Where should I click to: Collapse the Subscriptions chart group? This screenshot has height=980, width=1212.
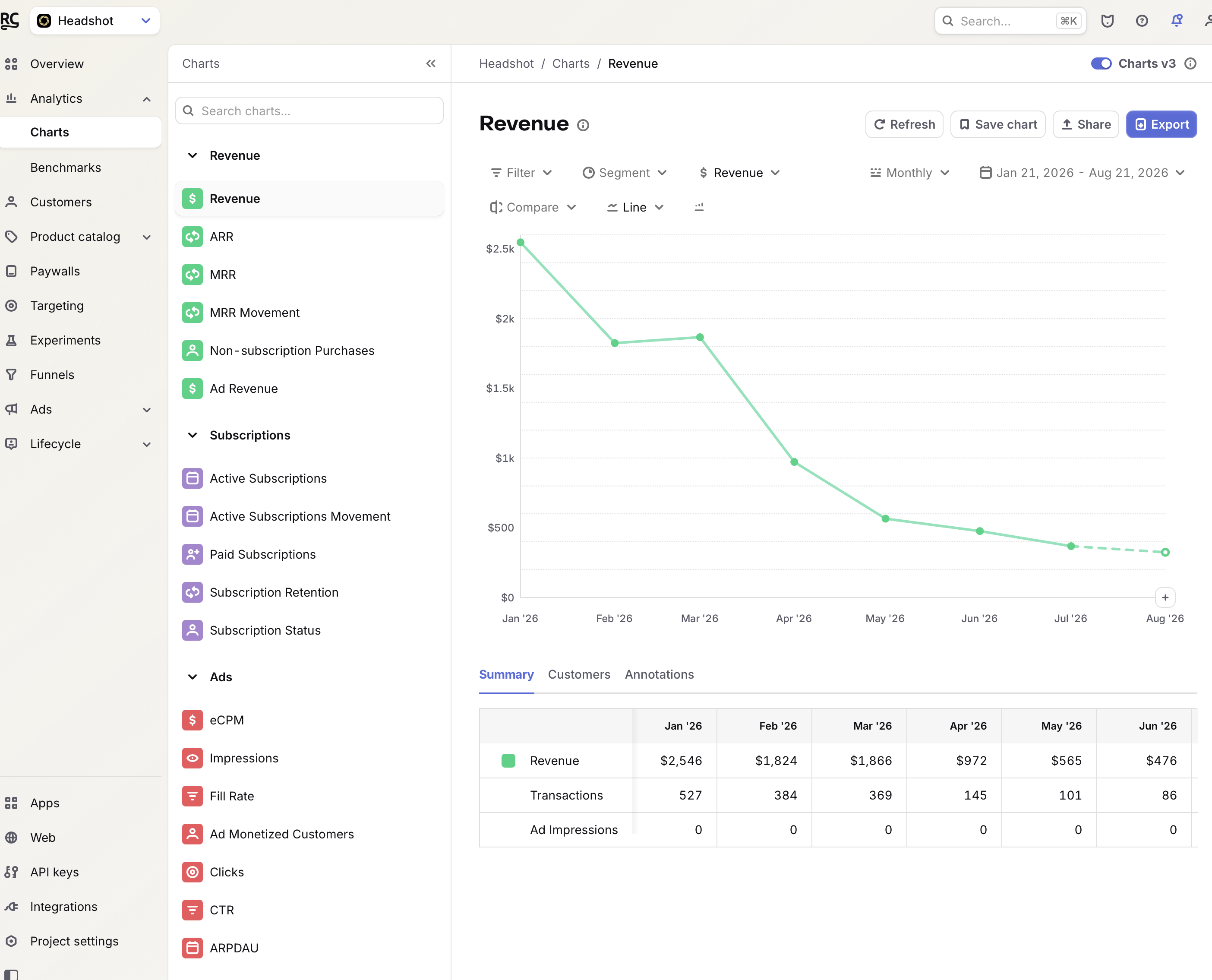click(193, 435)
